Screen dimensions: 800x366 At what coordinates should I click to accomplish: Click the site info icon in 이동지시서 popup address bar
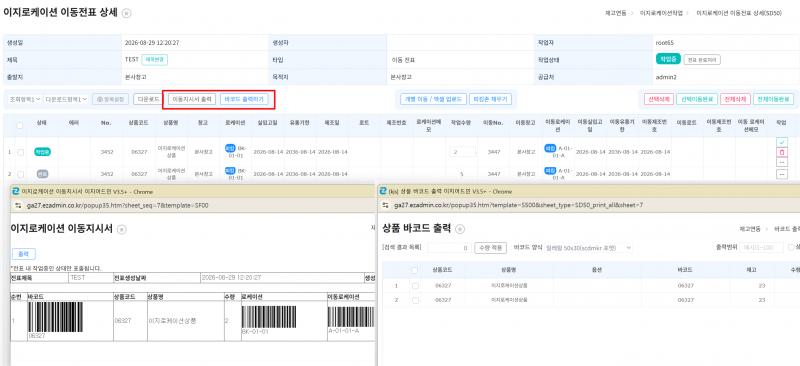click(x=18, y=205)
